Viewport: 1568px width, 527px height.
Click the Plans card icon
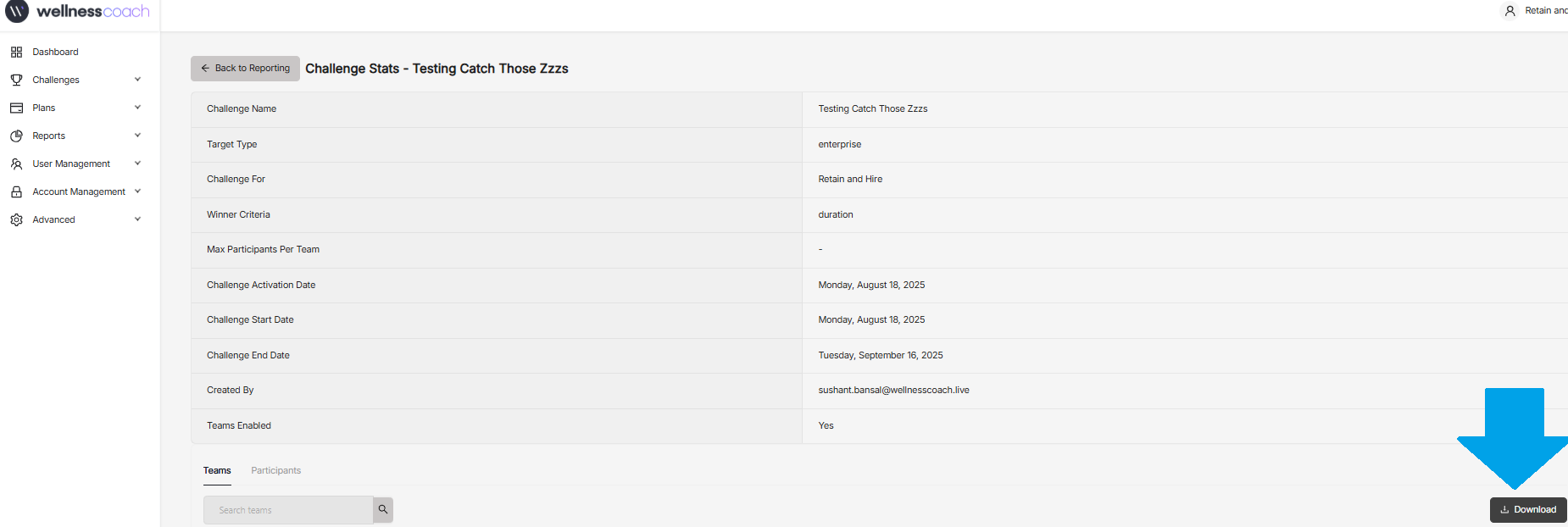tap(16, 108)
